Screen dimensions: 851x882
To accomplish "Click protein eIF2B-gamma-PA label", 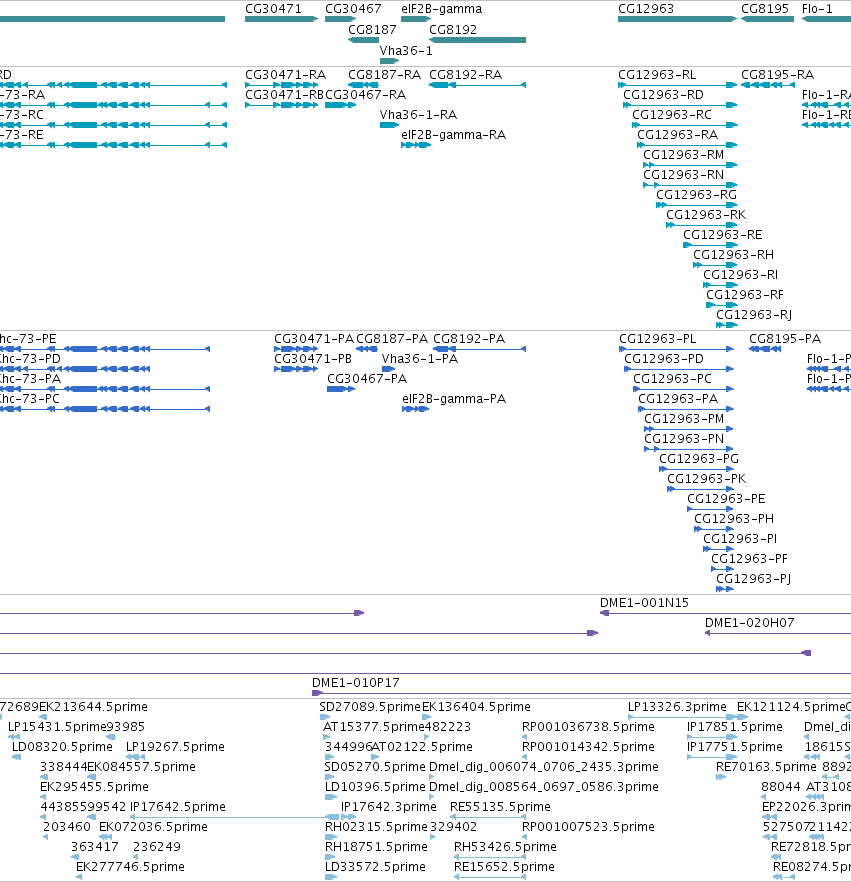I will [454, 399].
